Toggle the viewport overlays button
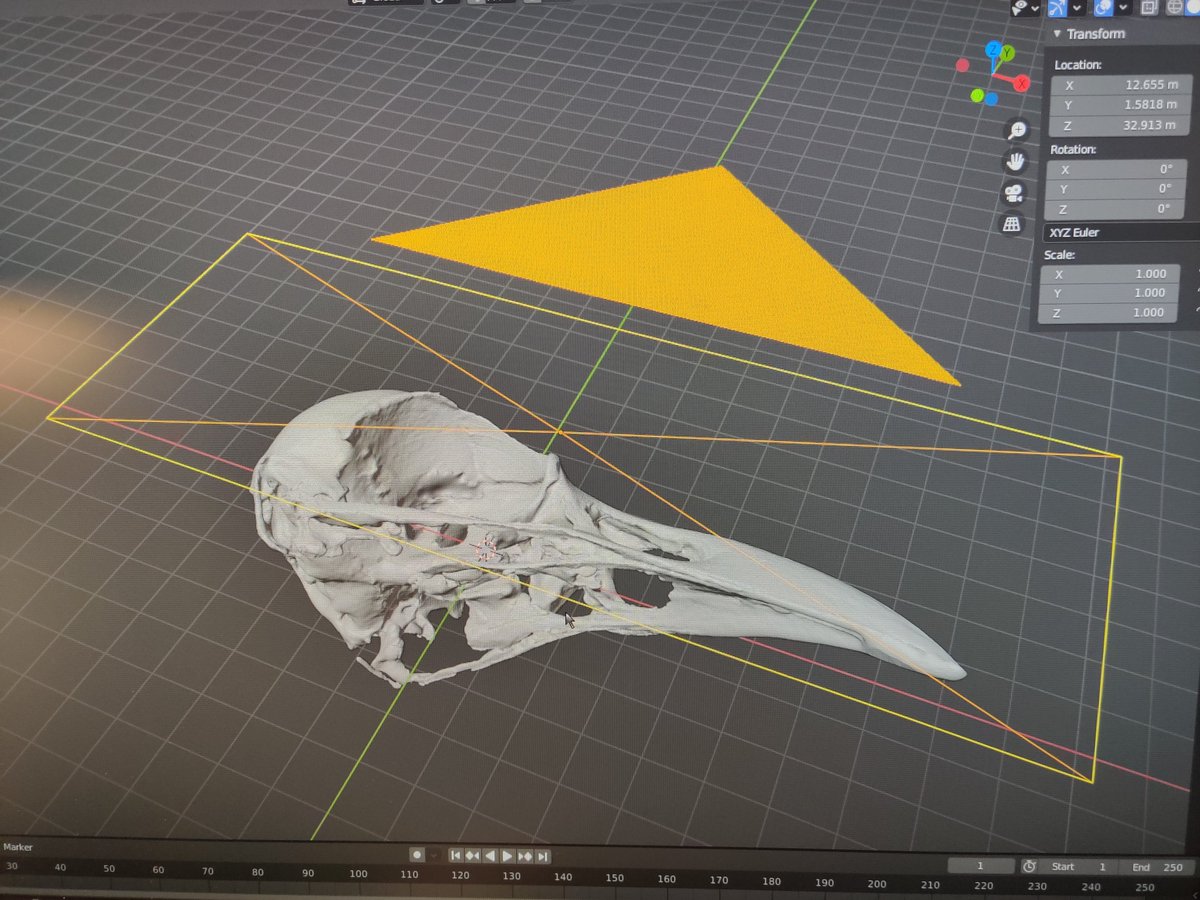Screen dimensions: 1200x900 (1104, 8)
